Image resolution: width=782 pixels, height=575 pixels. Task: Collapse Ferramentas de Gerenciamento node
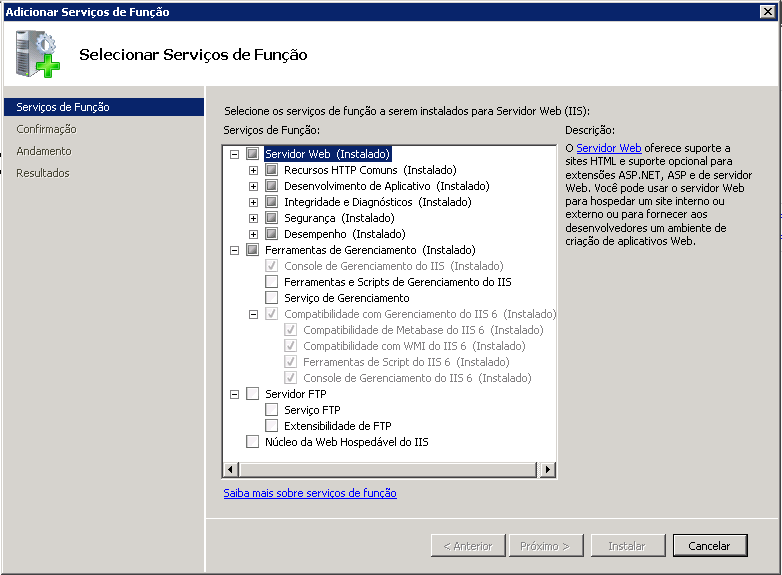click(x=235, y=250)
